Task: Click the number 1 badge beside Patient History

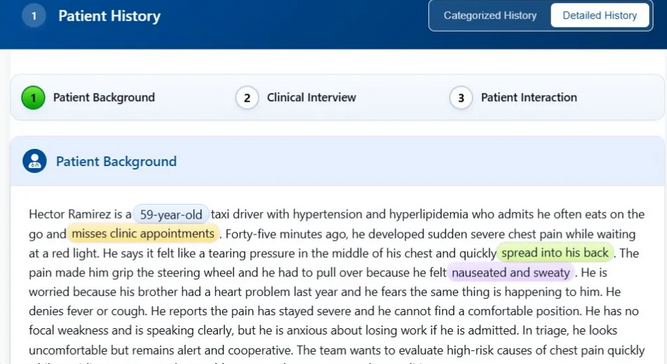Action: (x=34, y=16)
